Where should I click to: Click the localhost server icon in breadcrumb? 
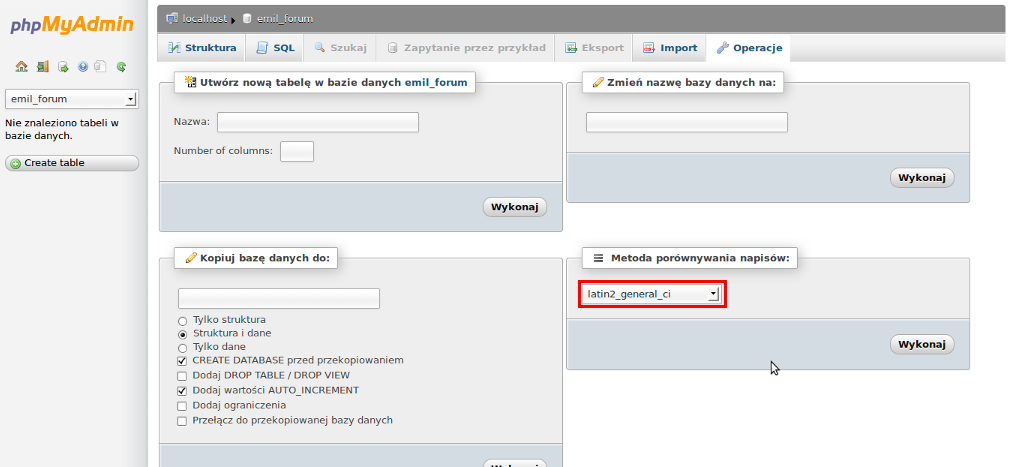click(x=172, y=19)
